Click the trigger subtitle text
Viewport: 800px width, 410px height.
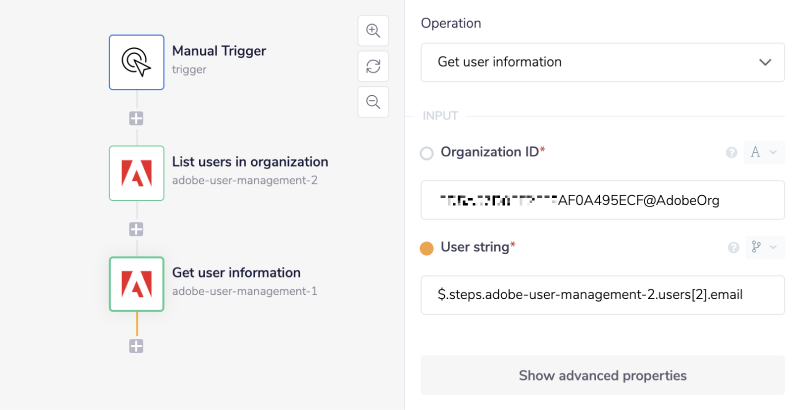pyautogui.click(x=189, y=69)
